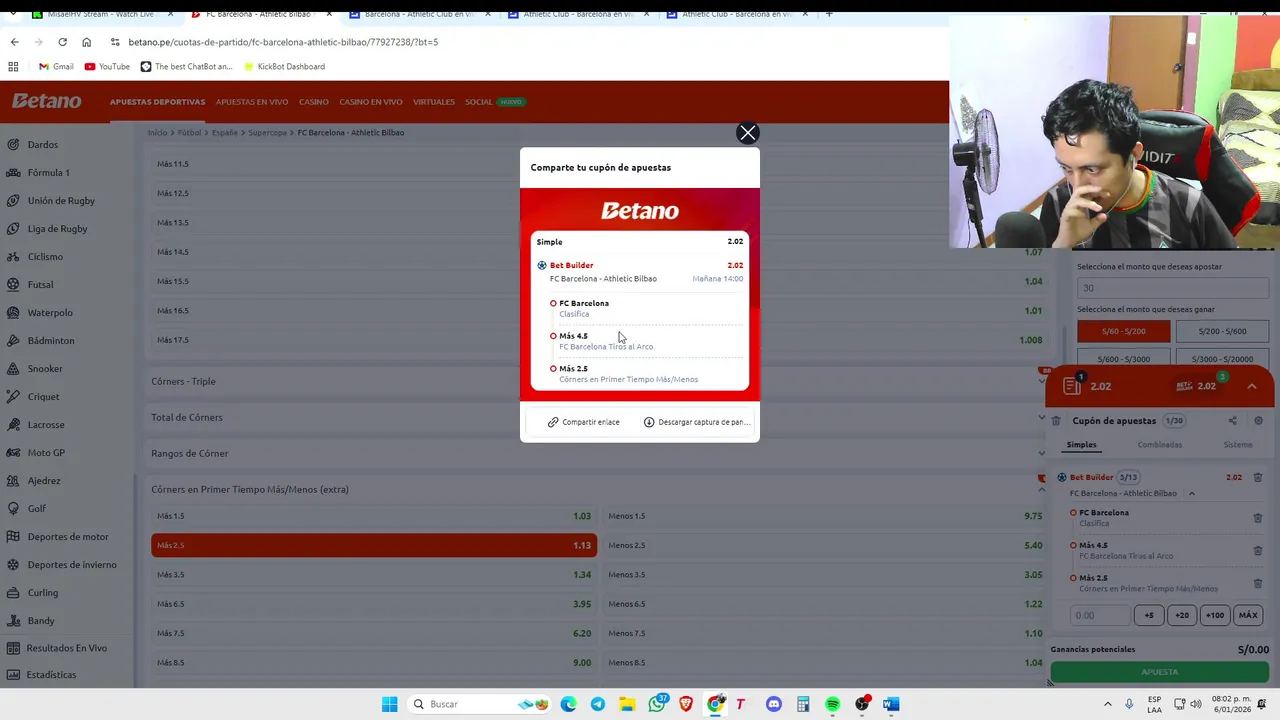Select Menos 3.5 odds 3.05
1280x720 pixels.
825,574
